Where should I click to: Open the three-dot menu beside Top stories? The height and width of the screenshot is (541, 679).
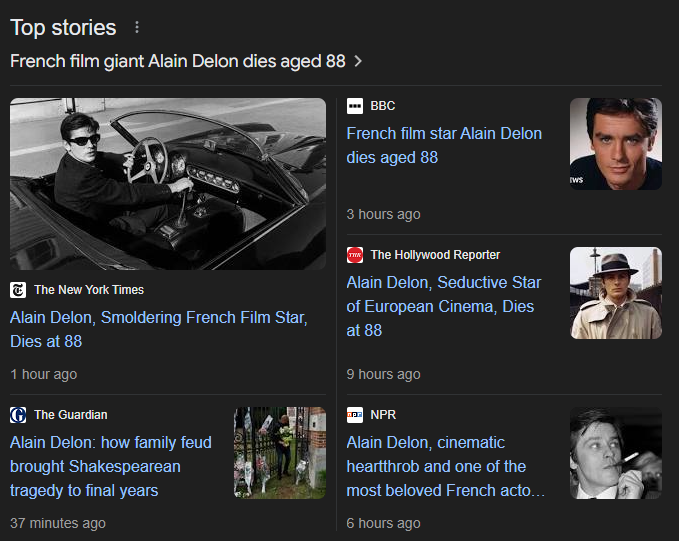point(137,28)
